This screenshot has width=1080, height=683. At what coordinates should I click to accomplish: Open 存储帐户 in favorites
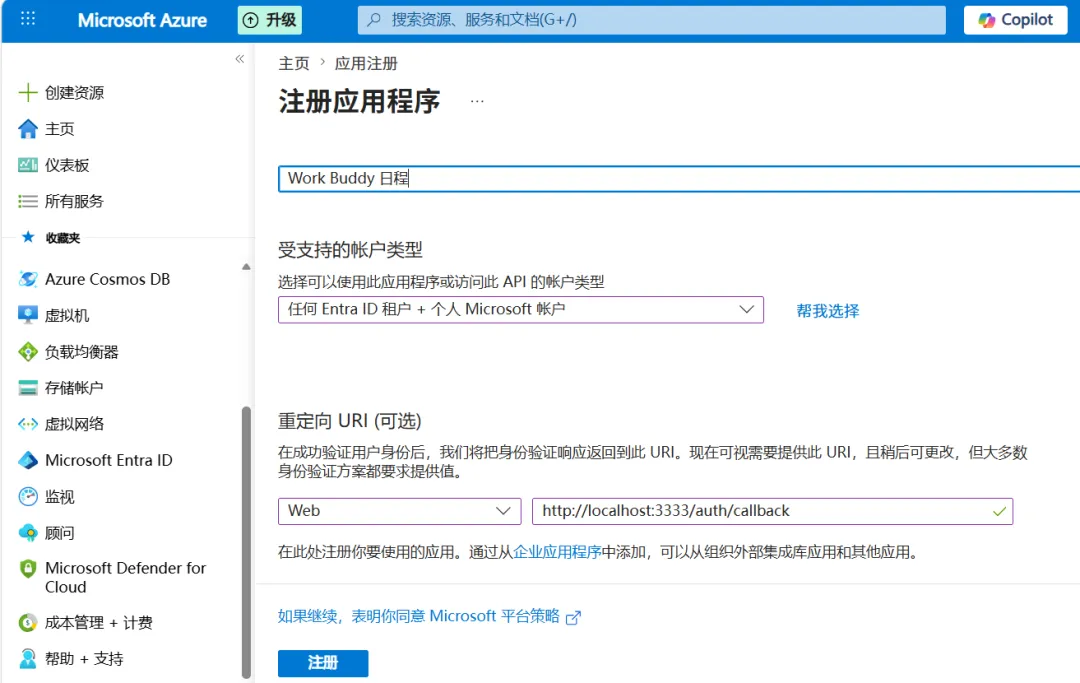pos(74,388)
